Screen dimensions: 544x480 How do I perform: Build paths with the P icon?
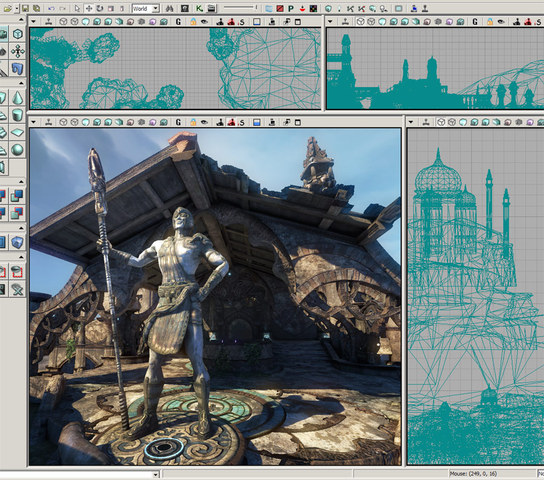[291, 8]
